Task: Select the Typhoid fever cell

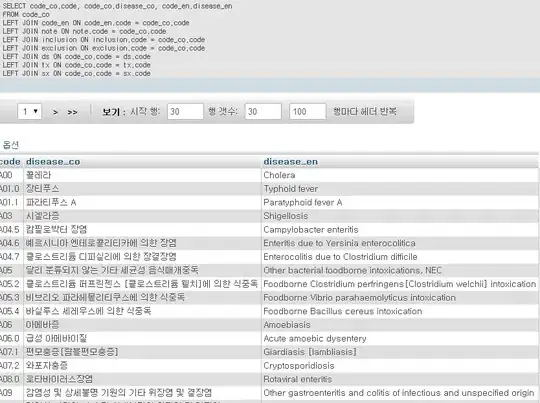Action: click(x=400, y=189)
